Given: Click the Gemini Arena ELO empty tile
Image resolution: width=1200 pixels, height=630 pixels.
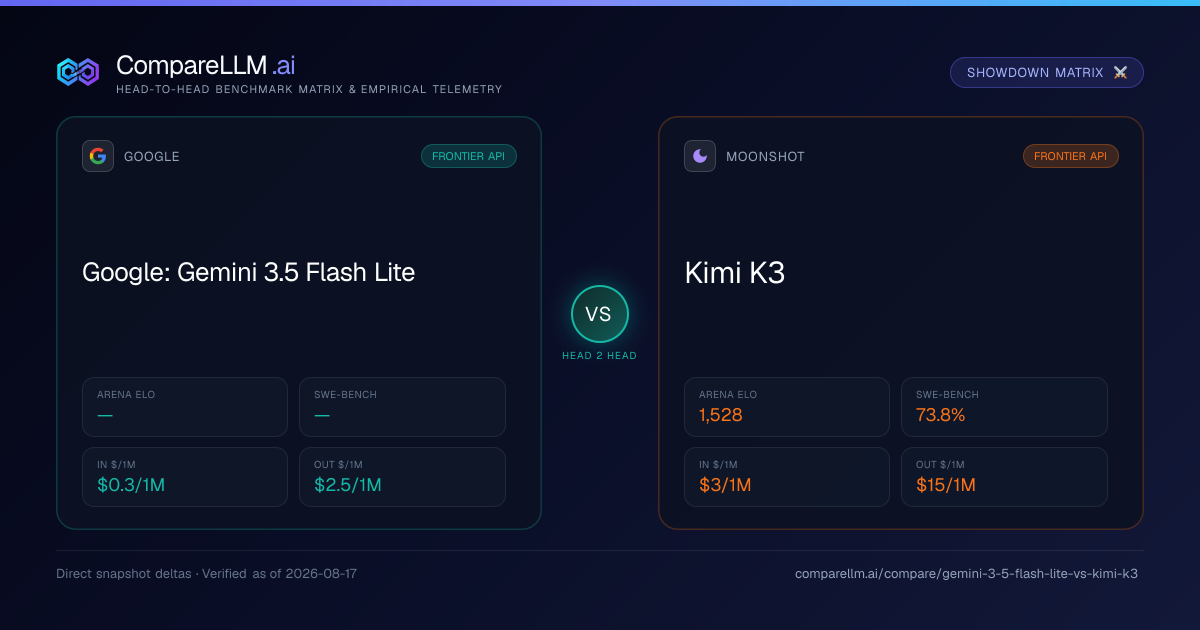Looking at the screenshot, I should (x=185, y=407).
